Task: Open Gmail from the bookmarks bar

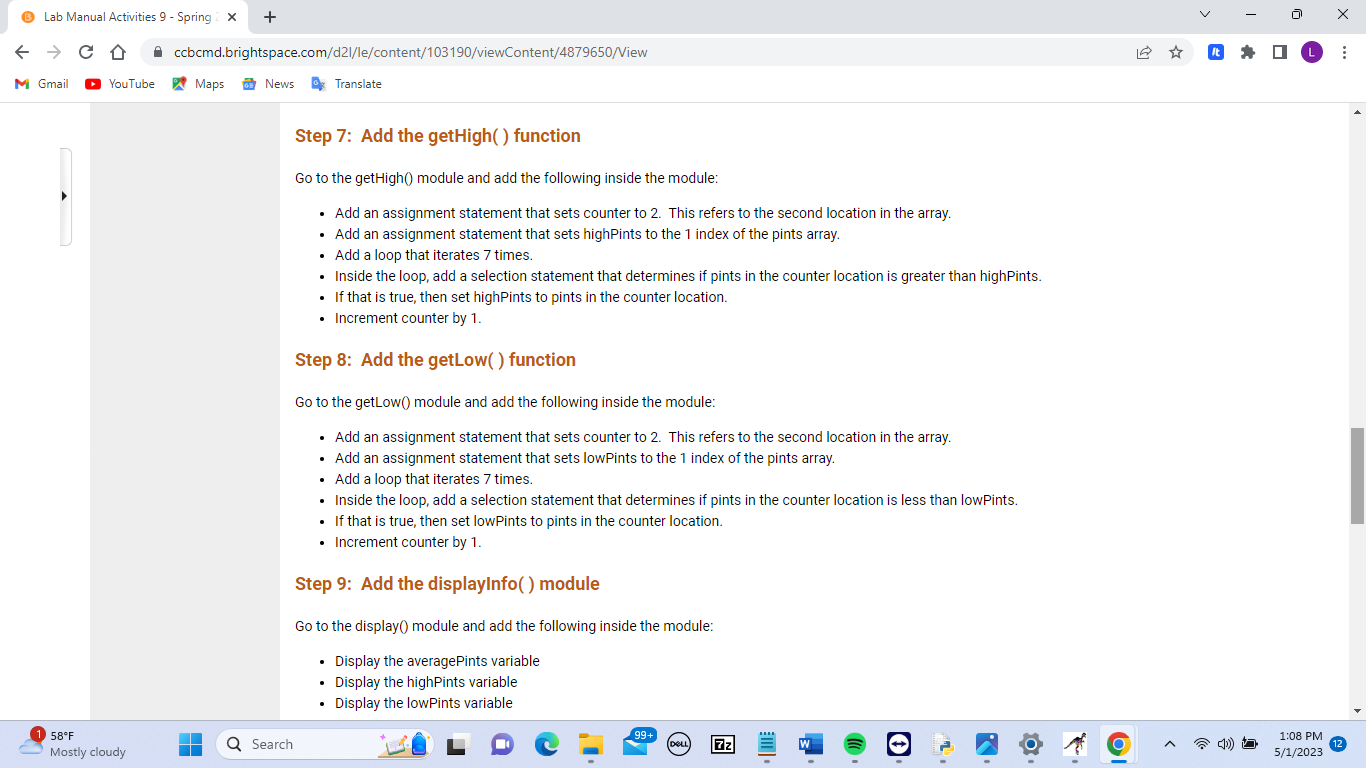Action: point(40,84)
